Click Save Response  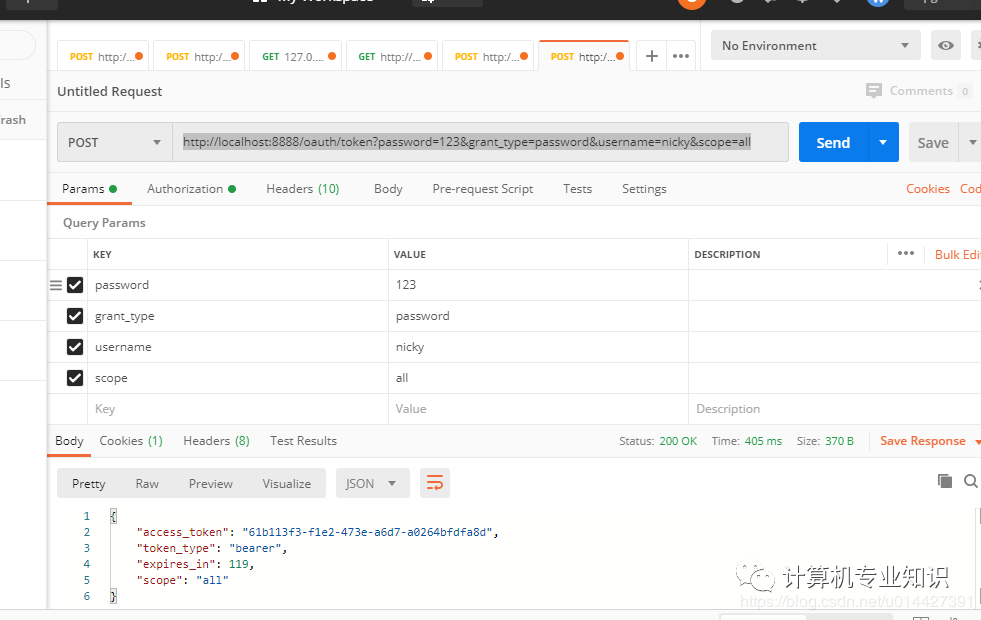922,441
